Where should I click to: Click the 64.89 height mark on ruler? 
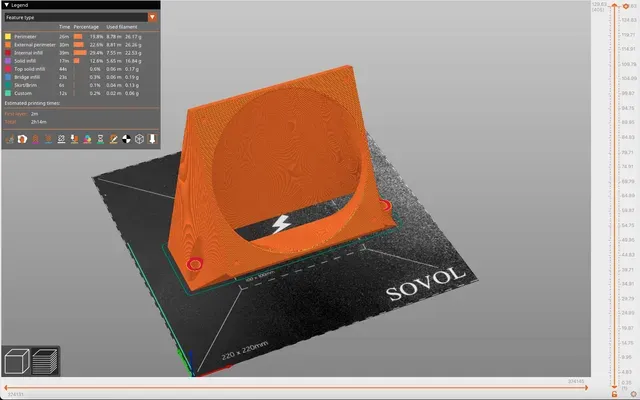click(x=628, y=196)
